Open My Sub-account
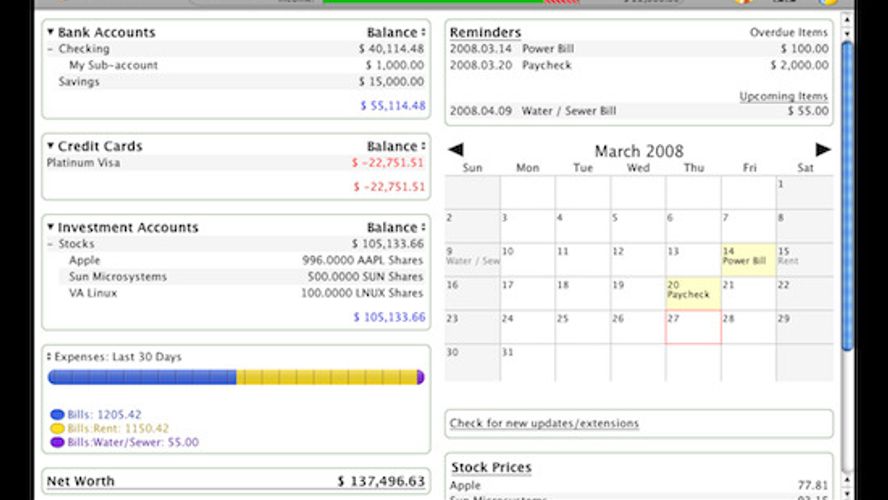 [113, 65]
